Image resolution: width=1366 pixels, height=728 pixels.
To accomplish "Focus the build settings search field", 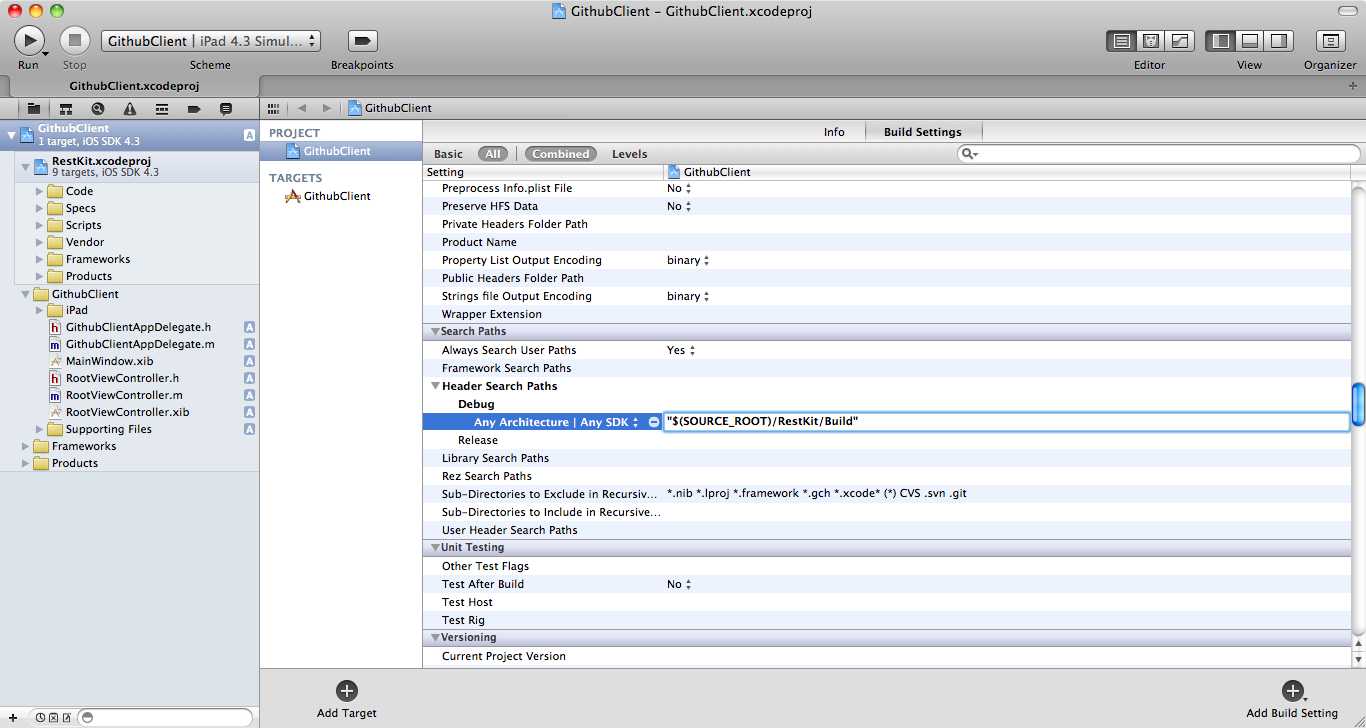I will 1159,154.
